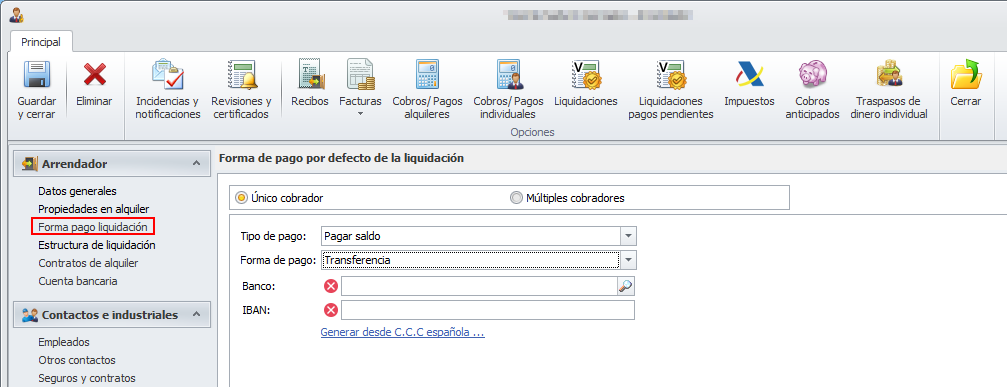1007x387 pixels.
Task: Switch to the Principal ribbon tab
Action: coord(41,42)
